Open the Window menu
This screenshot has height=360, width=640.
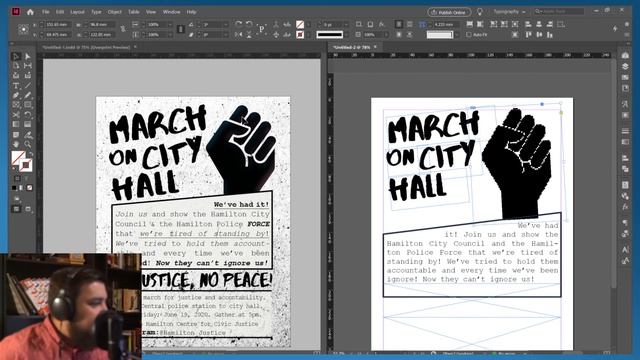171,12
